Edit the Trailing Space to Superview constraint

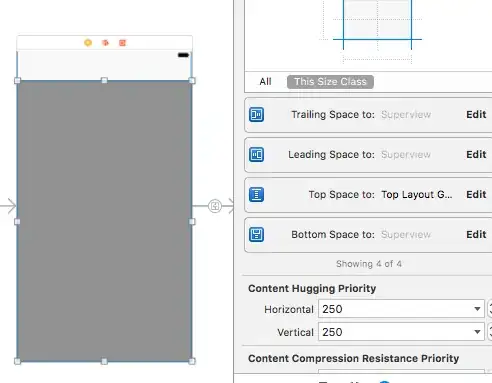[476, 115]
